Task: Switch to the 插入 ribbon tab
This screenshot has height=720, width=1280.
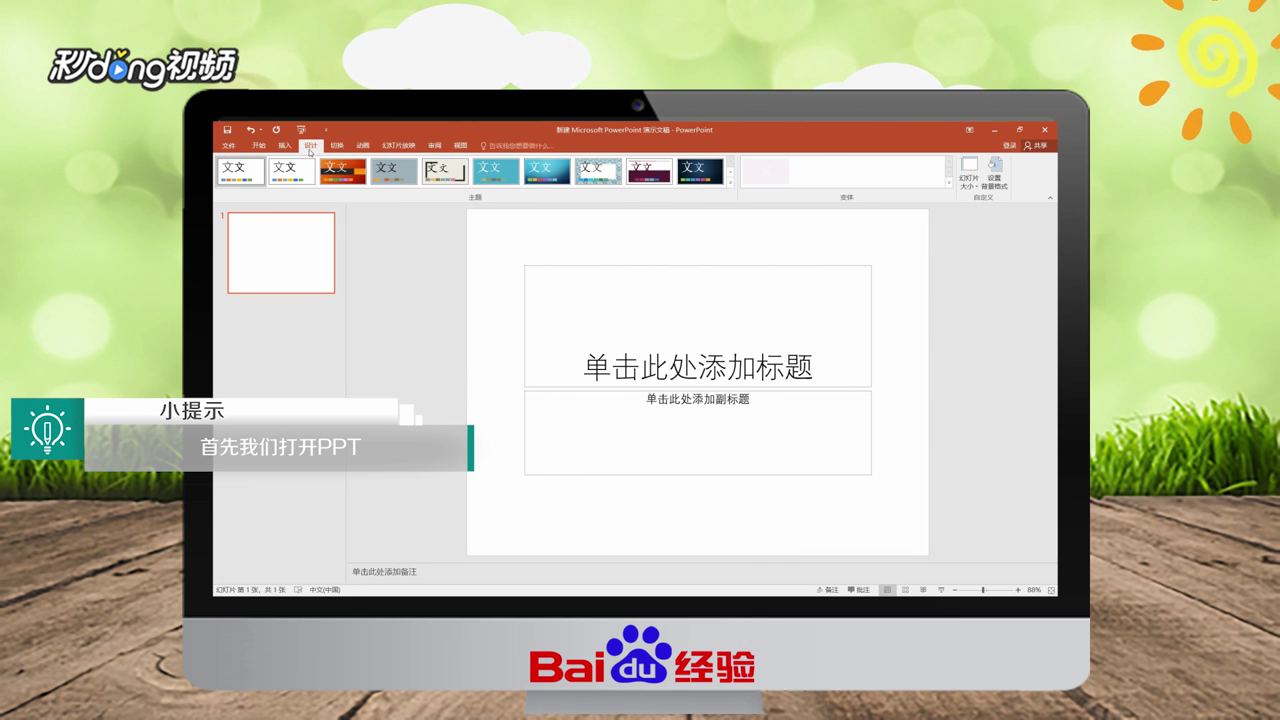Action: (285, 146)
